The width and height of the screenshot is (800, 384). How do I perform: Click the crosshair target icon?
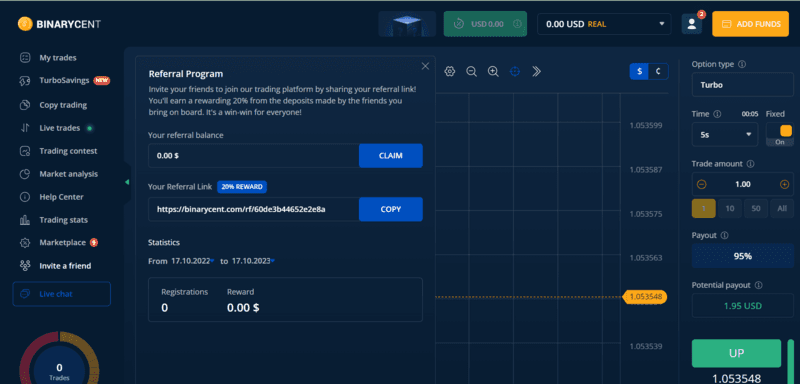[x=515, y=71]
